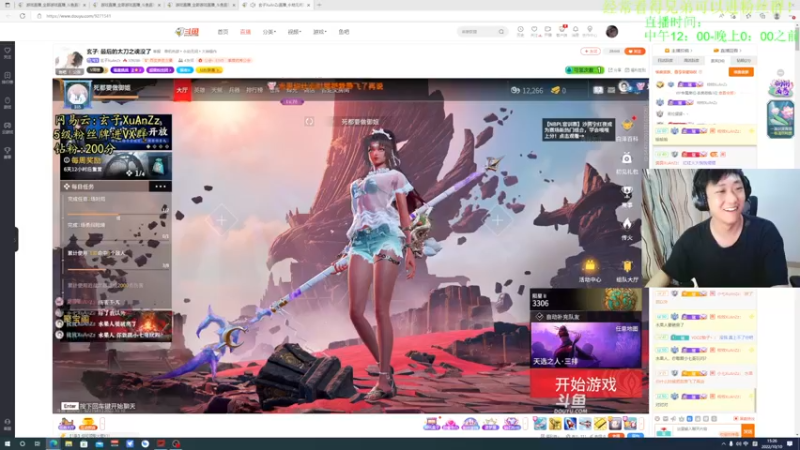Screen dimensions: 800x450
Task: Open the 组队大厅 team lobby icon
Action: tap(627, 266)
